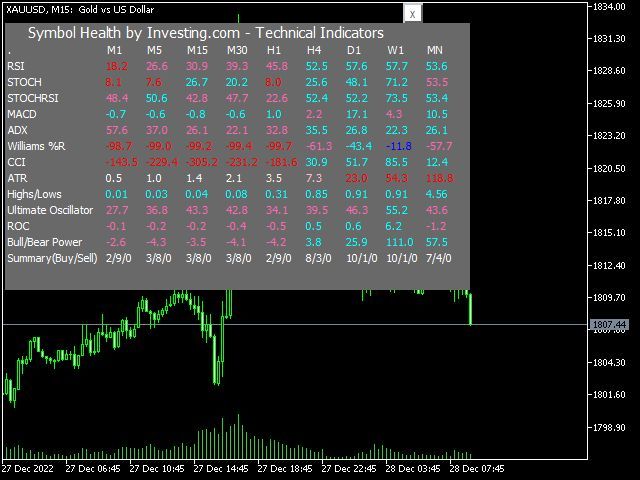The image size is (640, 480).
Task: Select the M15 timeframe column header
Action: coord(196,50)
